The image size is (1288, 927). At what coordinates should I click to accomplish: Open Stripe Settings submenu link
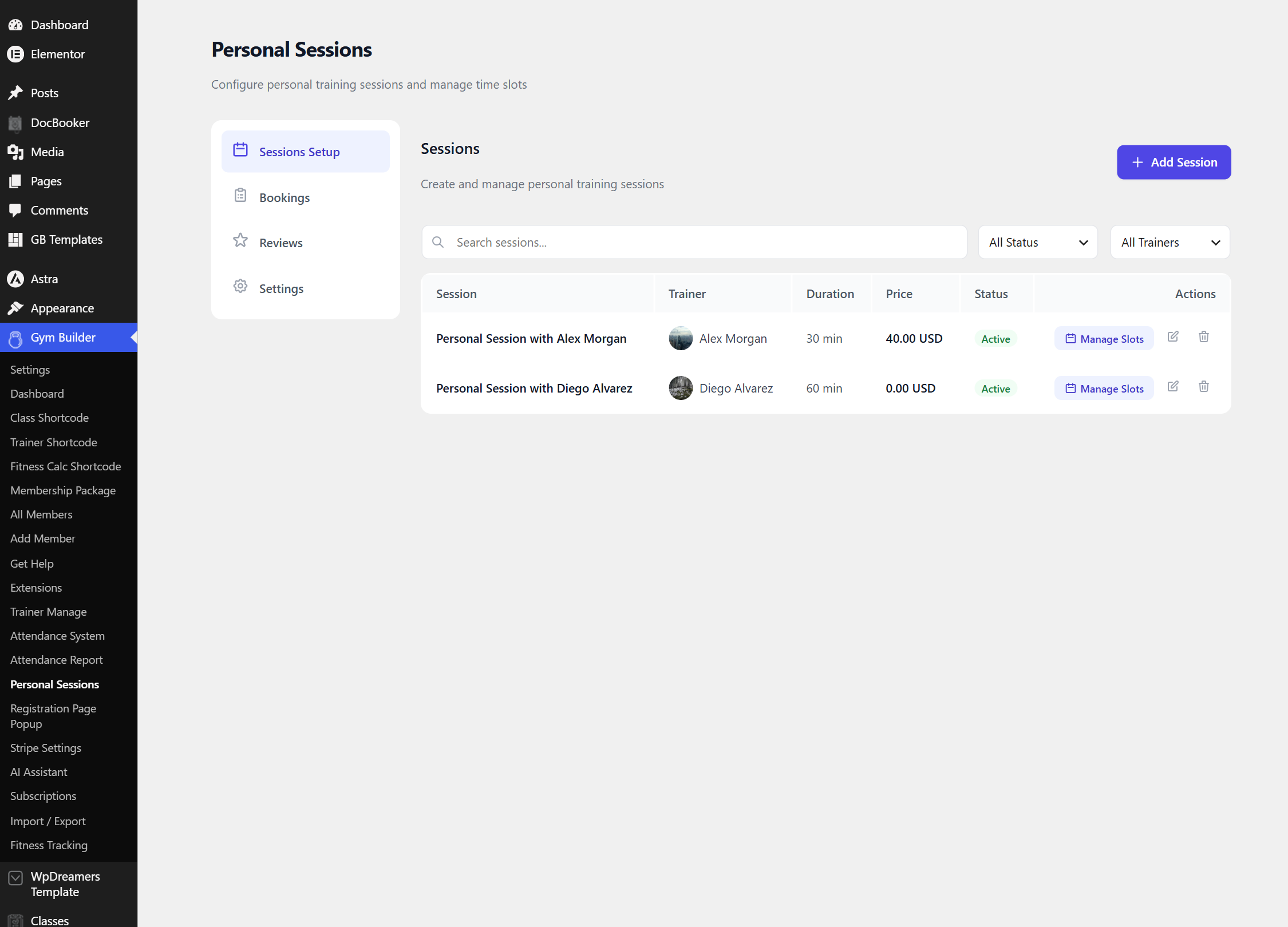46,748
